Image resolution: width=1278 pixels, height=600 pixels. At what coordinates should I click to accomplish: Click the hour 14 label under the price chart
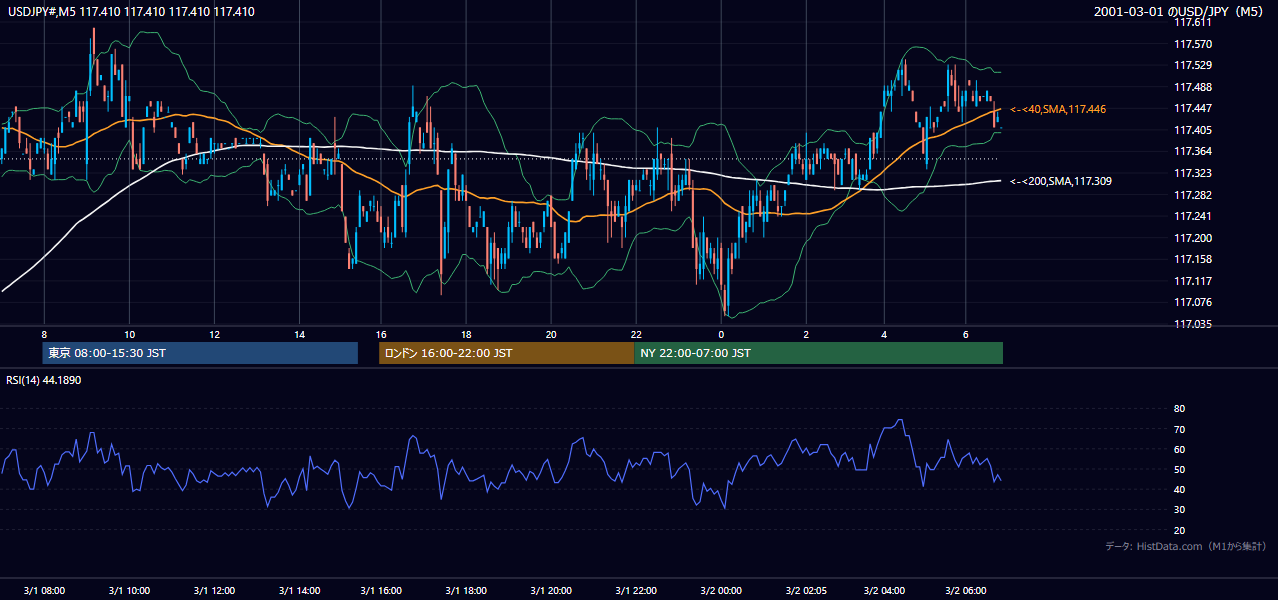tap(298, 334)
